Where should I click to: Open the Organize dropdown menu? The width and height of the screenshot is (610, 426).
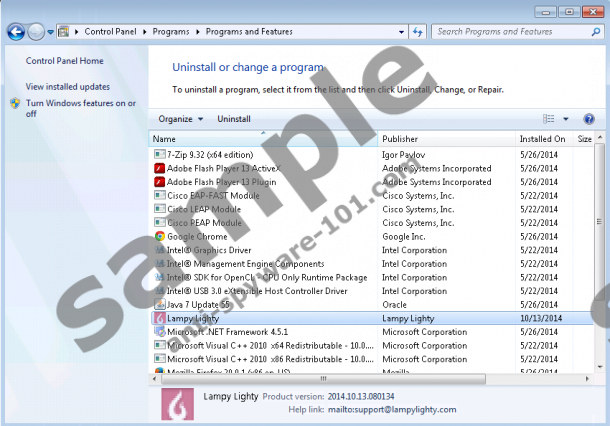tap(180, 119)
